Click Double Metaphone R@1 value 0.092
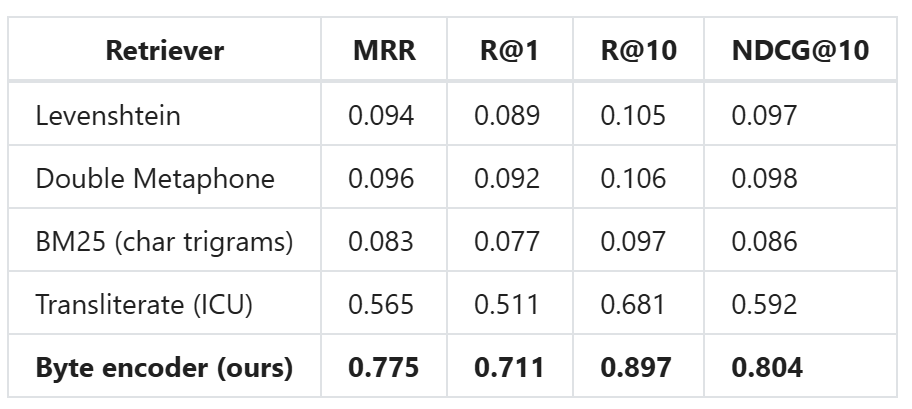912x409 pixels. tap(507, 178)
